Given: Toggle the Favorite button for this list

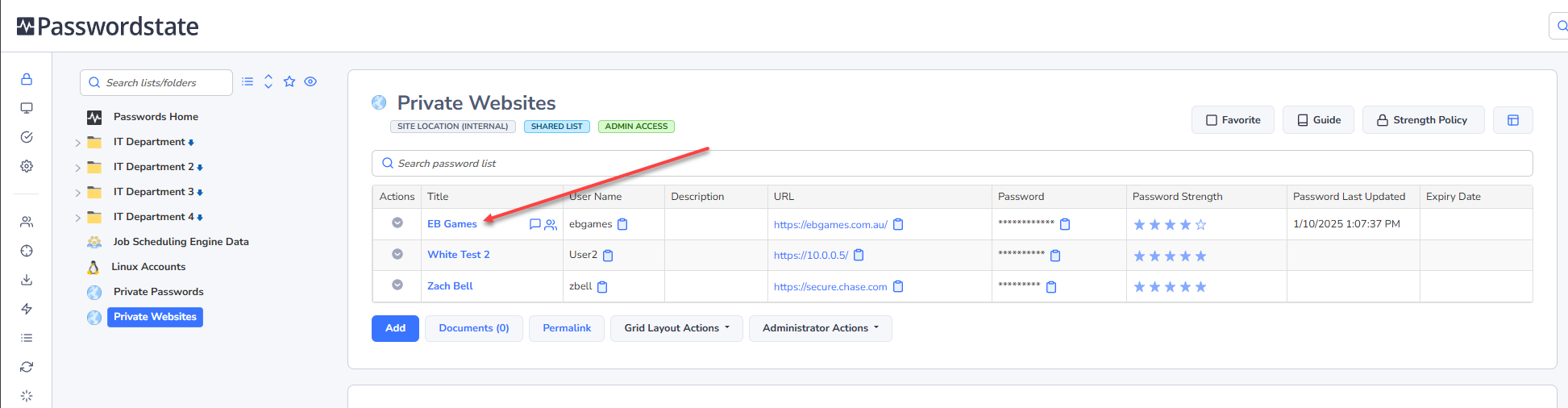Looking at the screenshot, I should click(x=1233, y=120).
